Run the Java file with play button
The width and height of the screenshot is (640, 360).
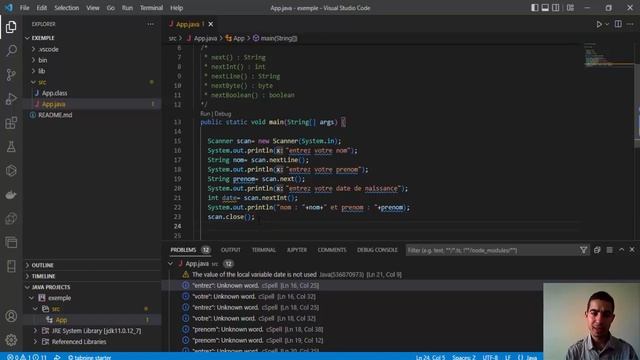[599, 24]
